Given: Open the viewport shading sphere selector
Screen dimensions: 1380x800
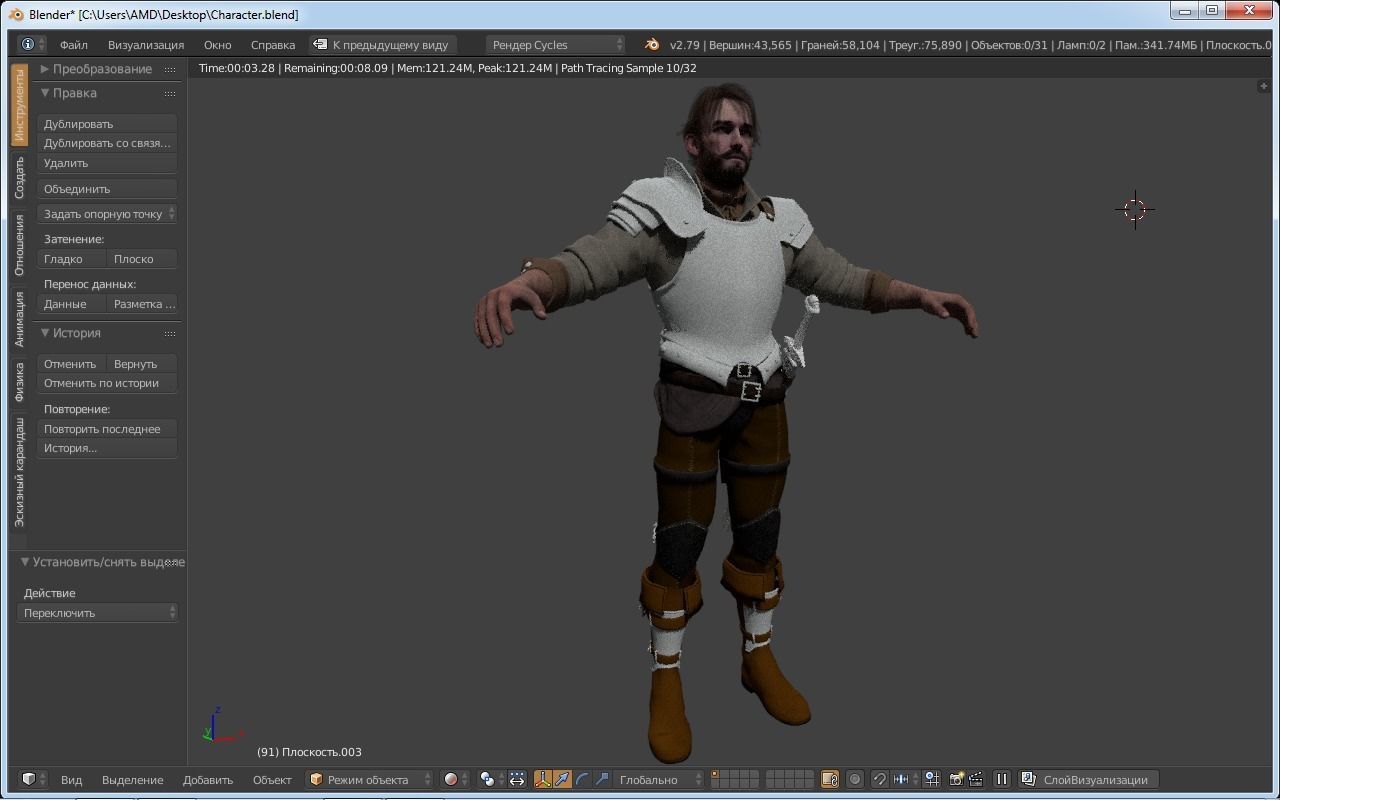Looking at the screenshot, I should [x=455, y=780].
